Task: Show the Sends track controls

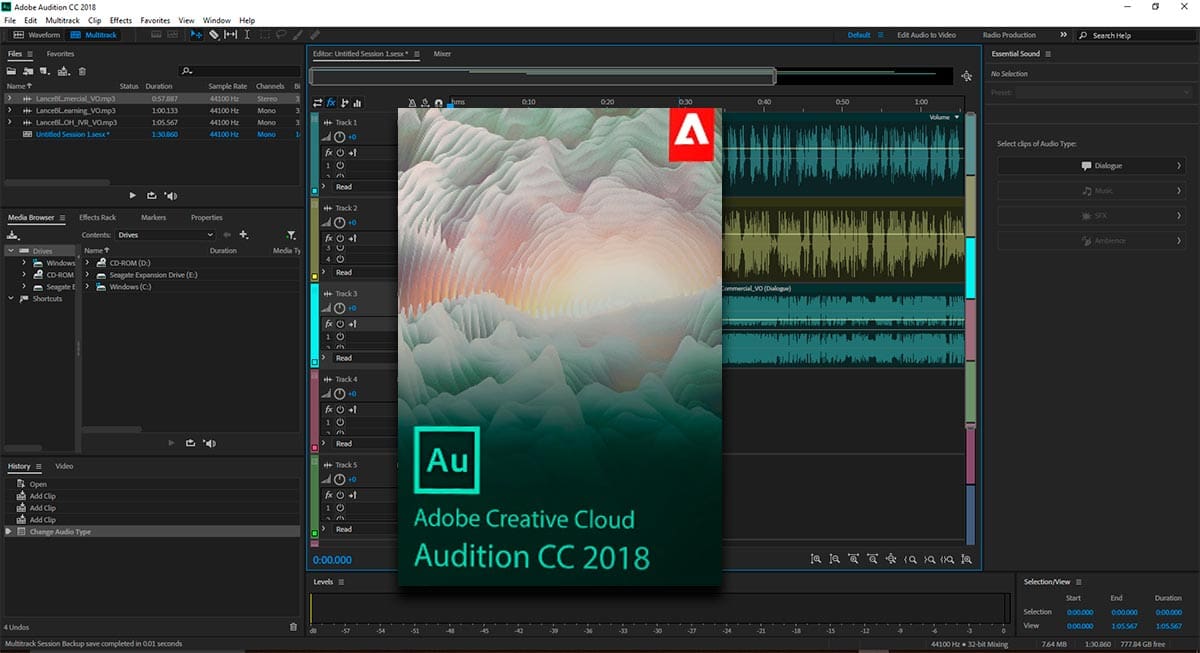Action: (344, 103)
